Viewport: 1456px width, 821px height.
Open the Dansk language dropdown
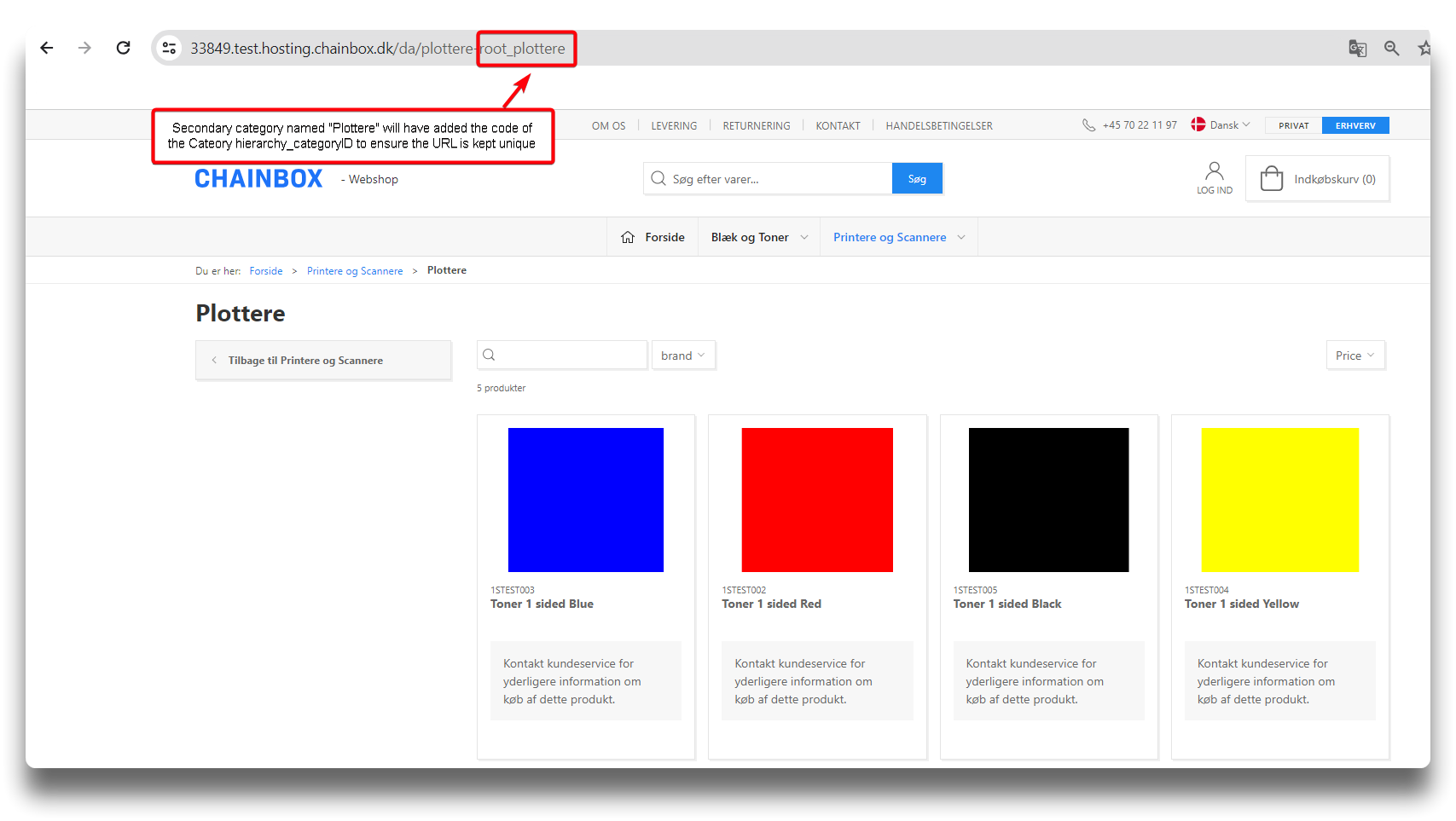point(1221,125)
